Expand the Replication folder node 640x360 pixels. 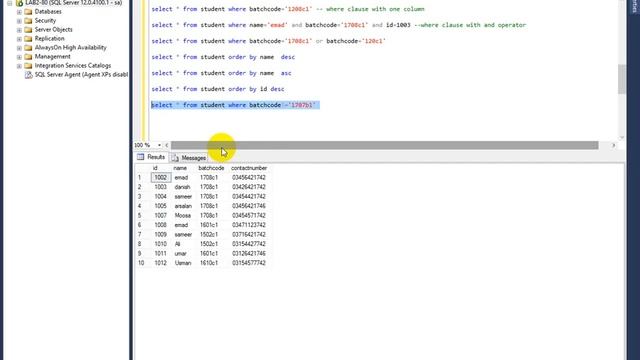[x=19, y=39]
